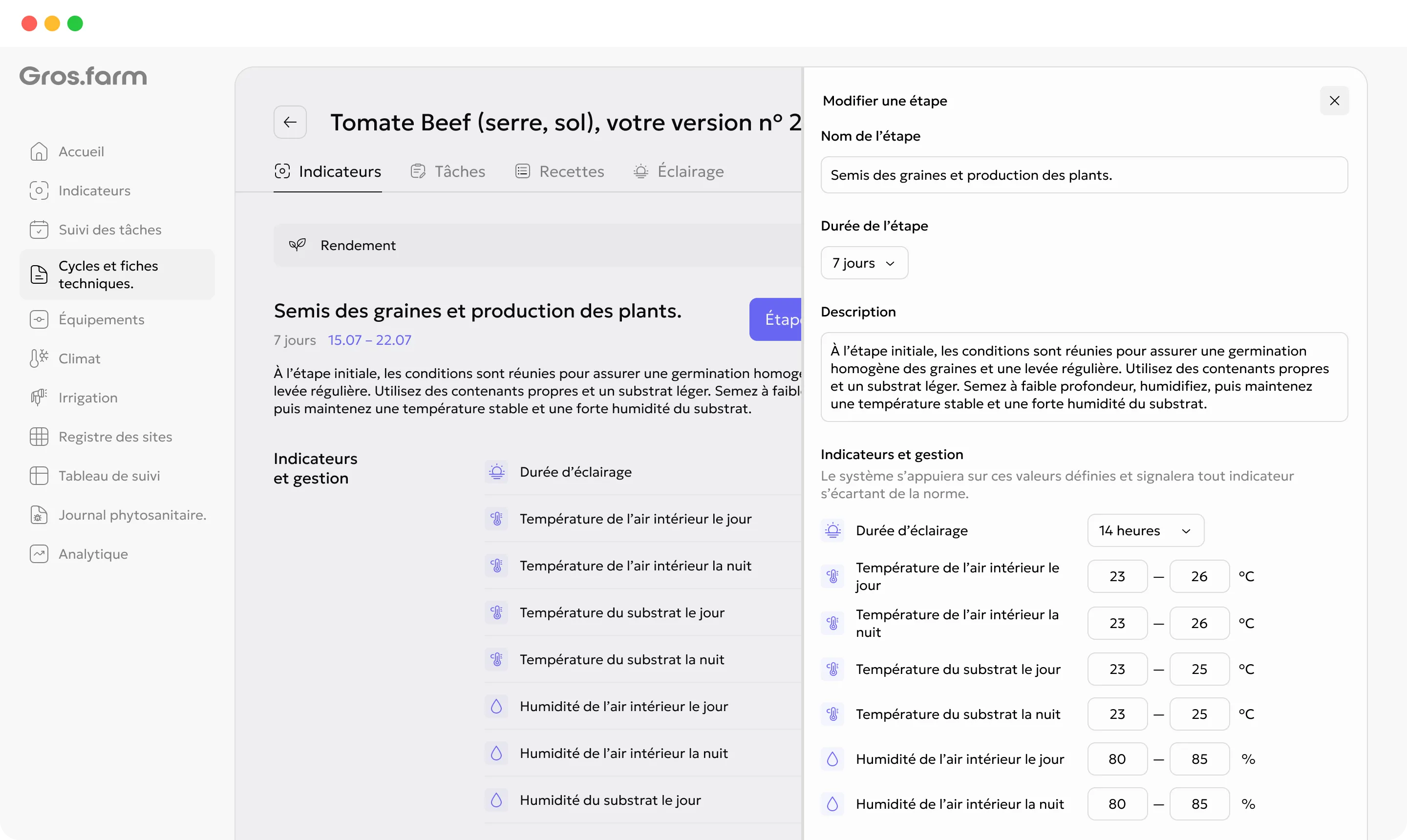Switch to the Indicateurs tab
The width and height of the screenshot is (1407, 840).
(x=328, y=171)
